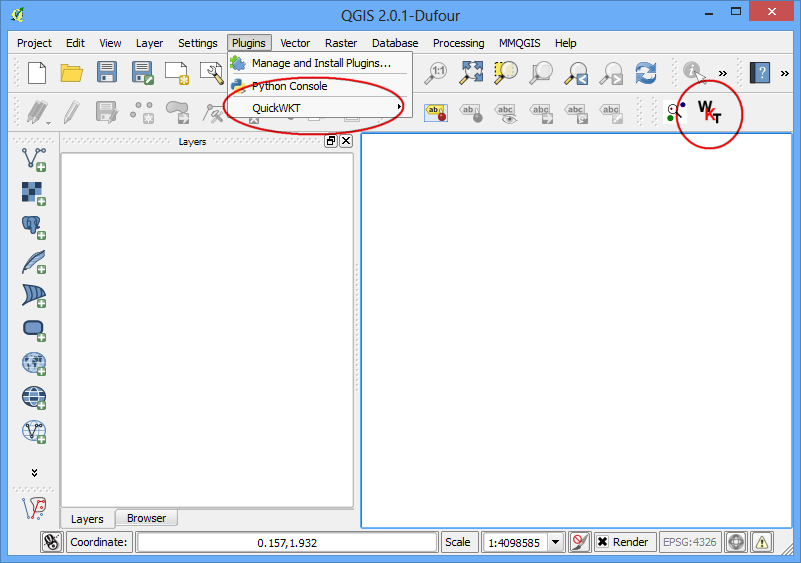Add Oracle GeoRaster Layer icon
The image size is (801, 563).
point(34,330)
